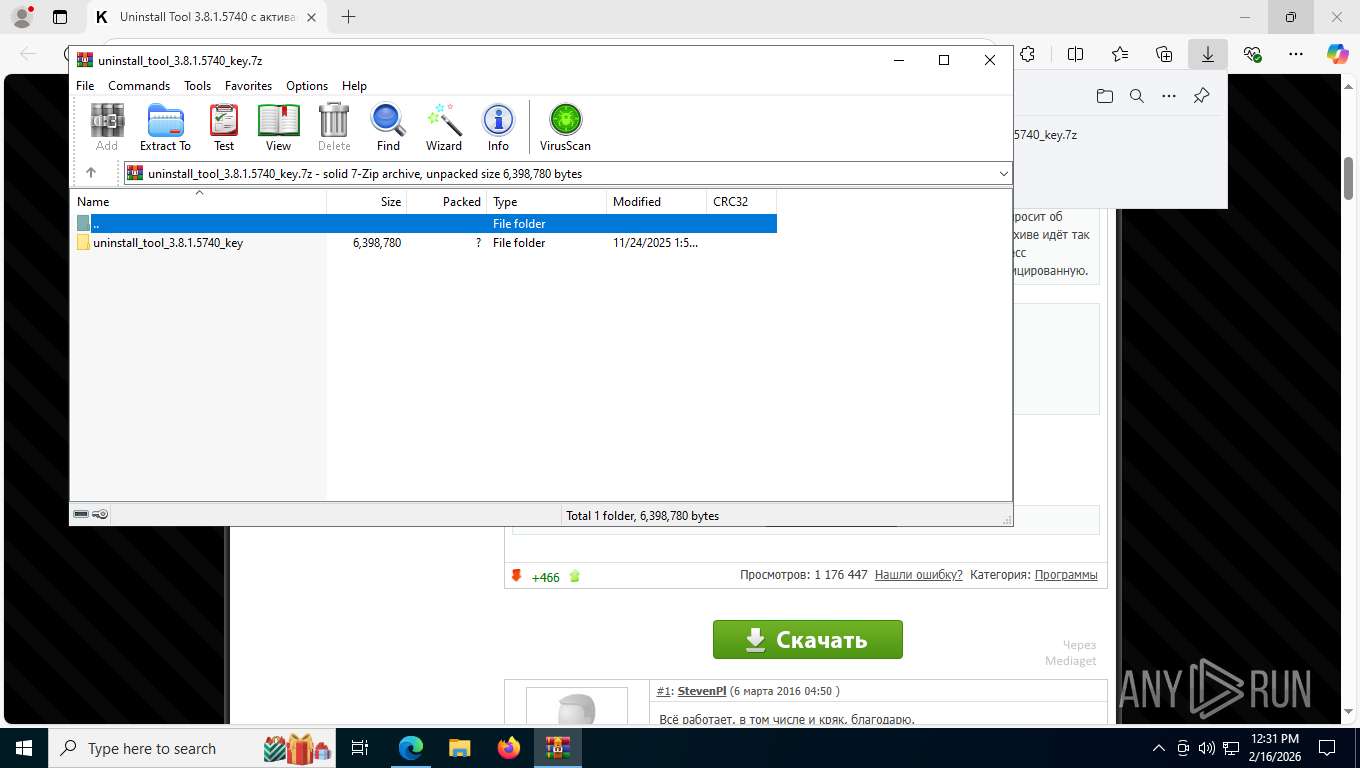Click the green Скачать download button
Image resolution: width=1360 pixels, height=768 pixels.
[x=807, y=640]
